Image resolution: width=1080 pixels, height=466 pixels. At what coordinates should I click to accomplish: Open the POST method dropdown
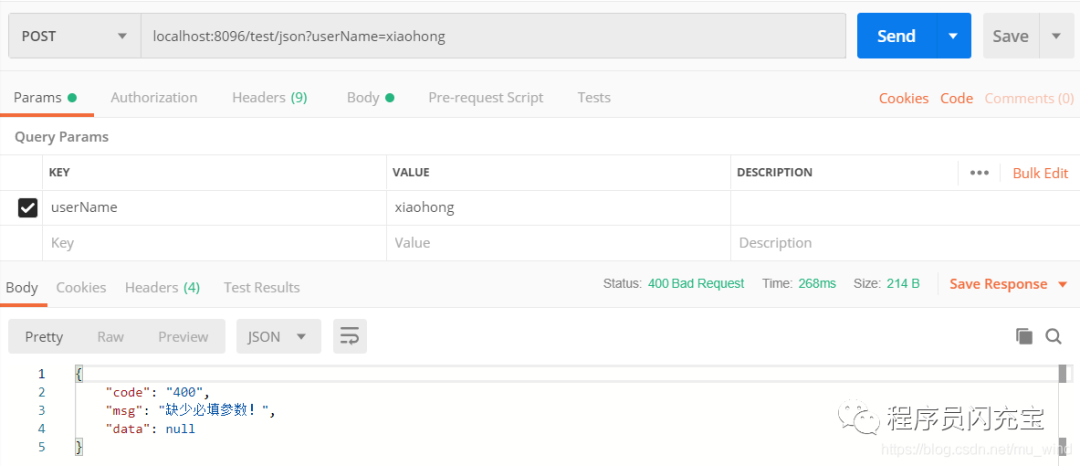click(74, 36)
